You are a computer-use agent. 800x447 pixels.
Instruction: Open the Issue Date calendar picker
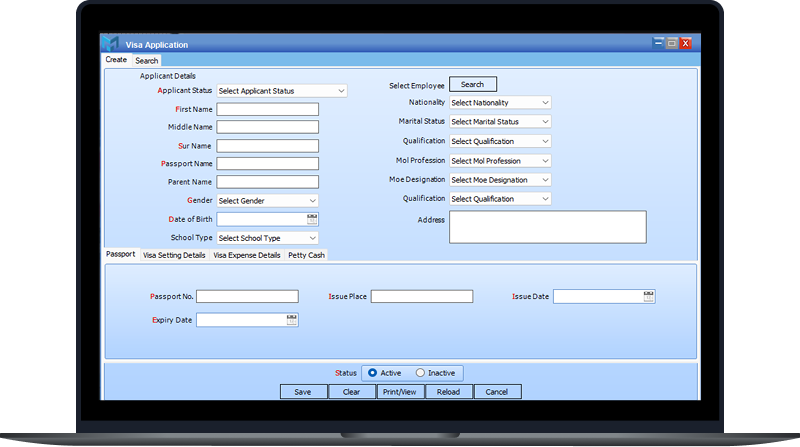point(648,296)
